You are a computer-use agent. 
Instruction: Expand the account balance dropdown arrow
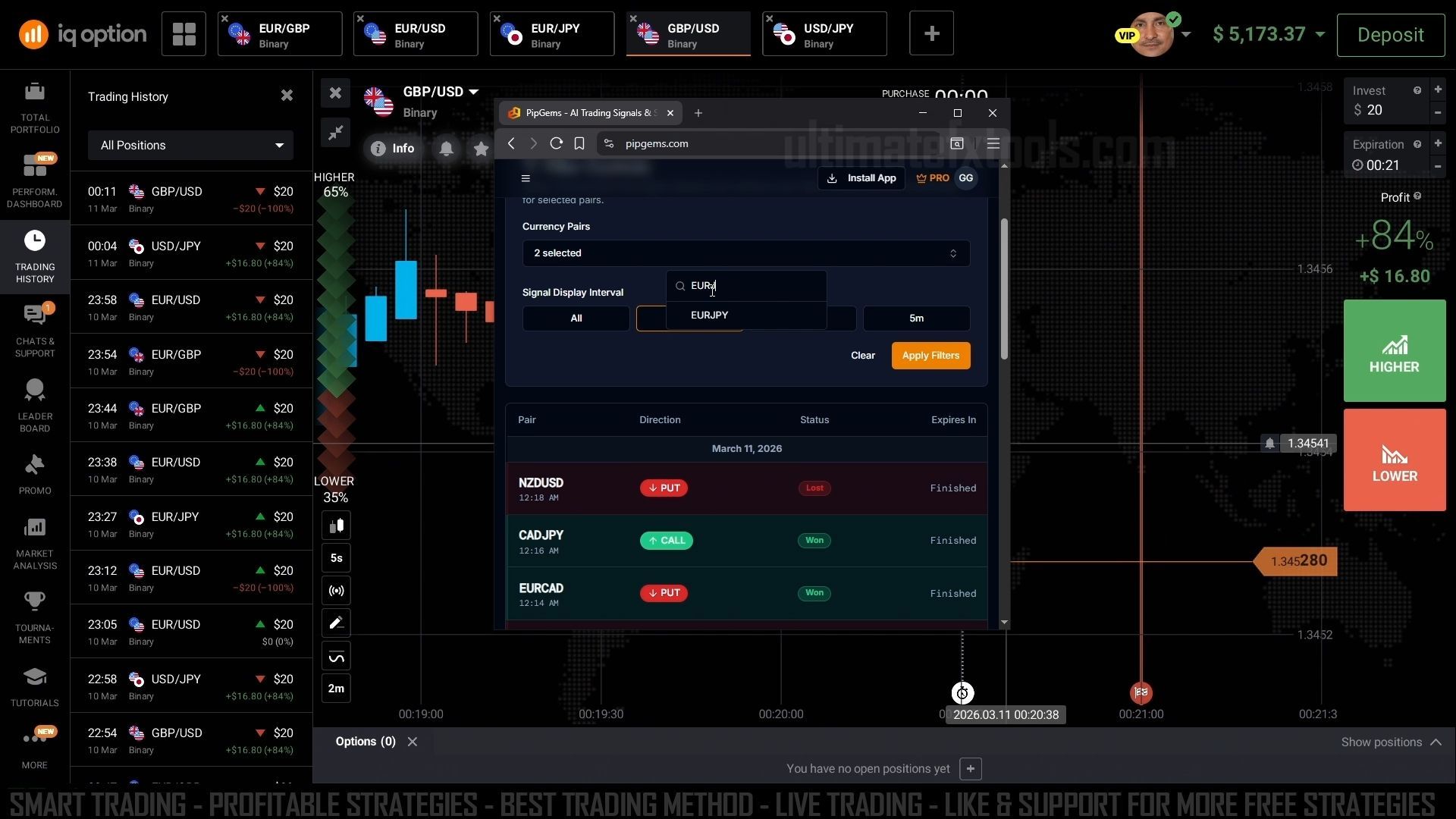click(1320, 34)
